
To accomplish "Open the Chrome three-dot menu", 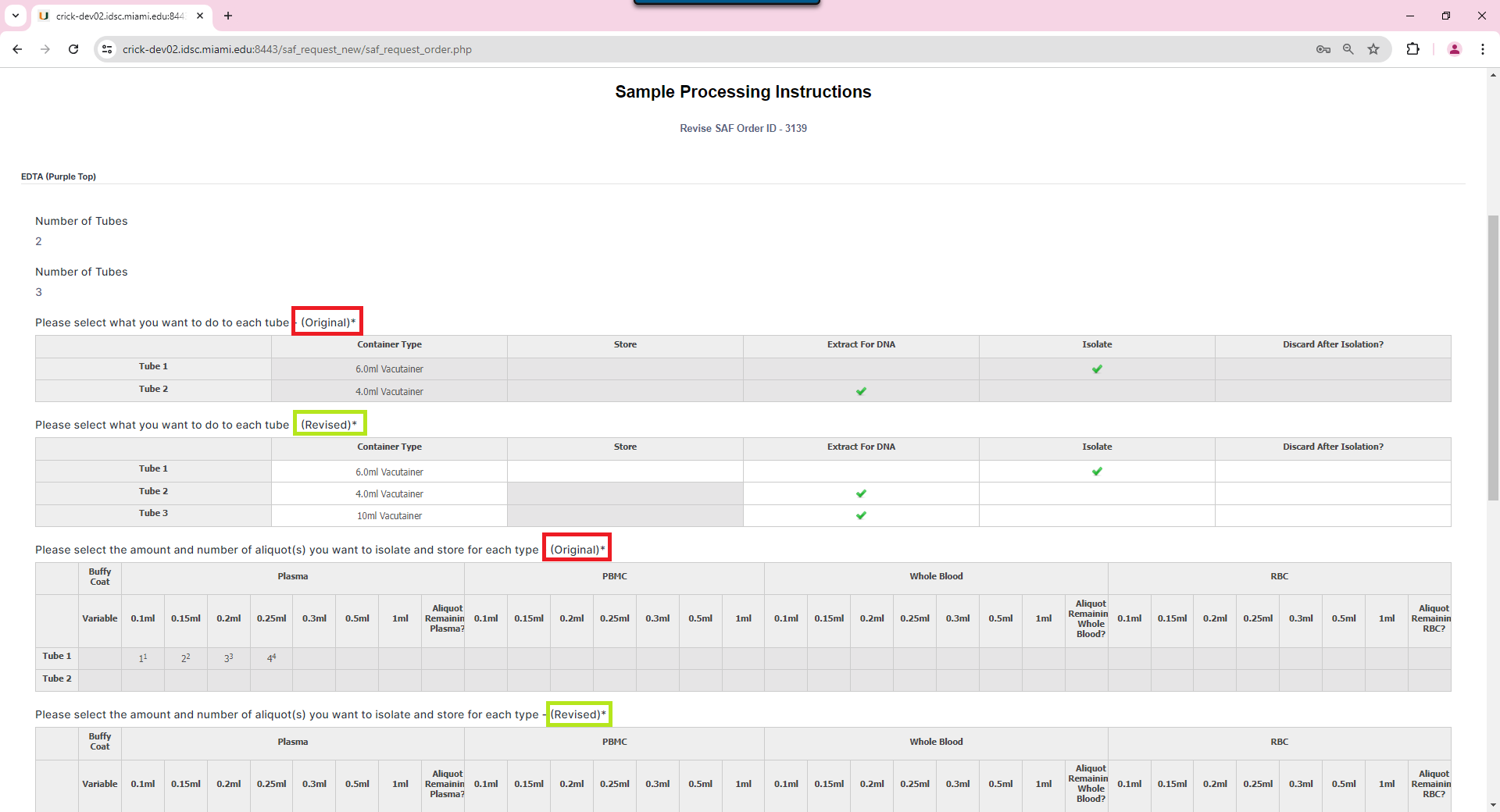I will click(x=1482, y=49).
